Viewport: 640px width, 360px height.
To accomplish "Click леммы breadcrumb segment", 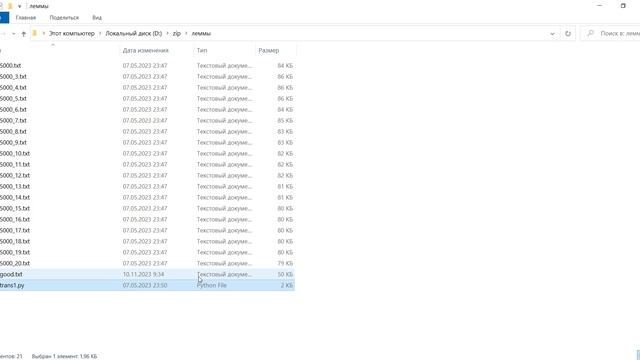I will pyautogui.click(x=201, y=33).
